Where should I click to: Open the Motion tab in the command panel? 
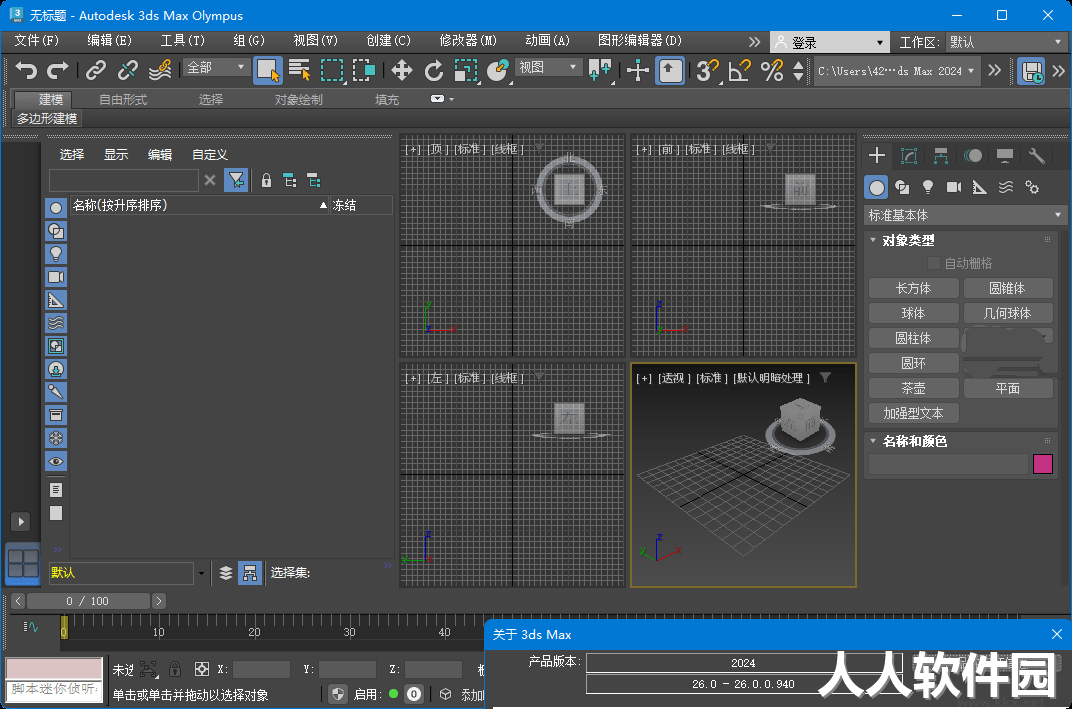pyautogui.click(x=973, y=156)
